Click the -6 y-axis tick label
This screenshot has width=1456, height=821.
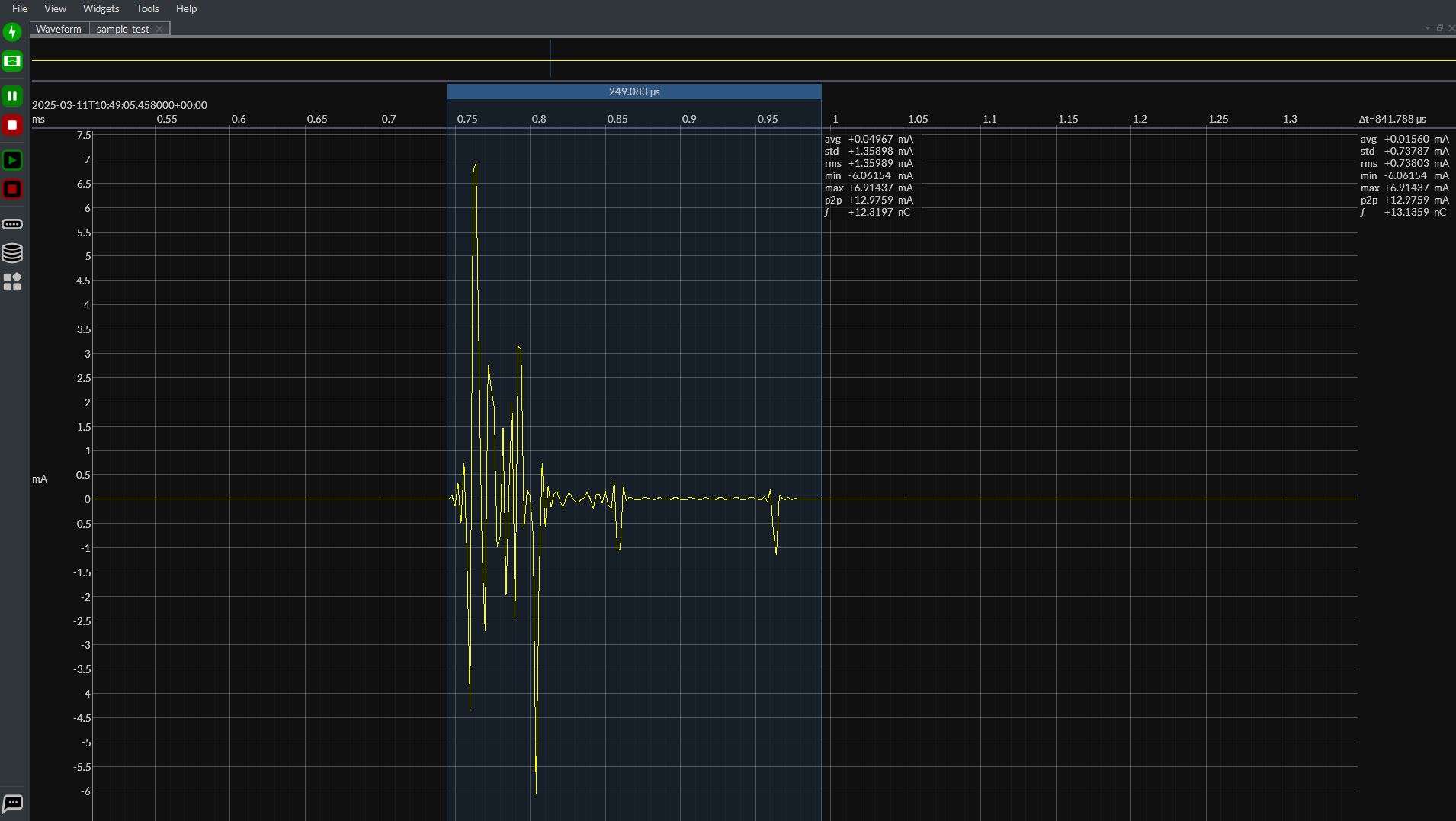click(85, 791)
